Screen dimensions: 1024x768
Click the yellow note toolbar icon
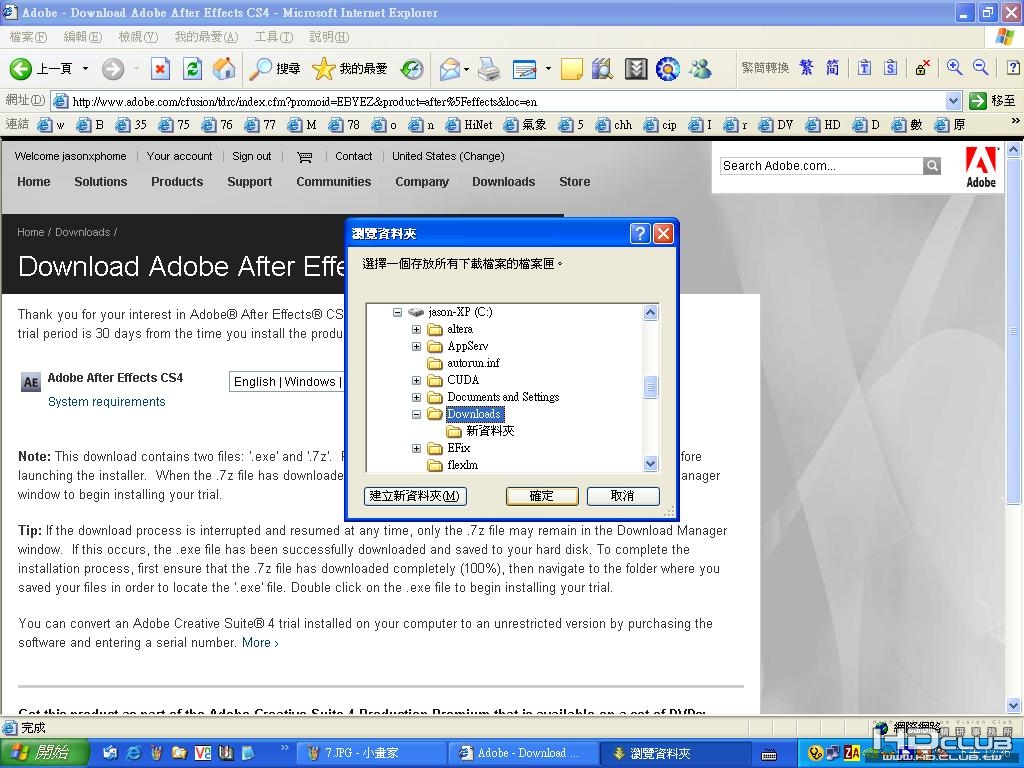pos(571,69)
